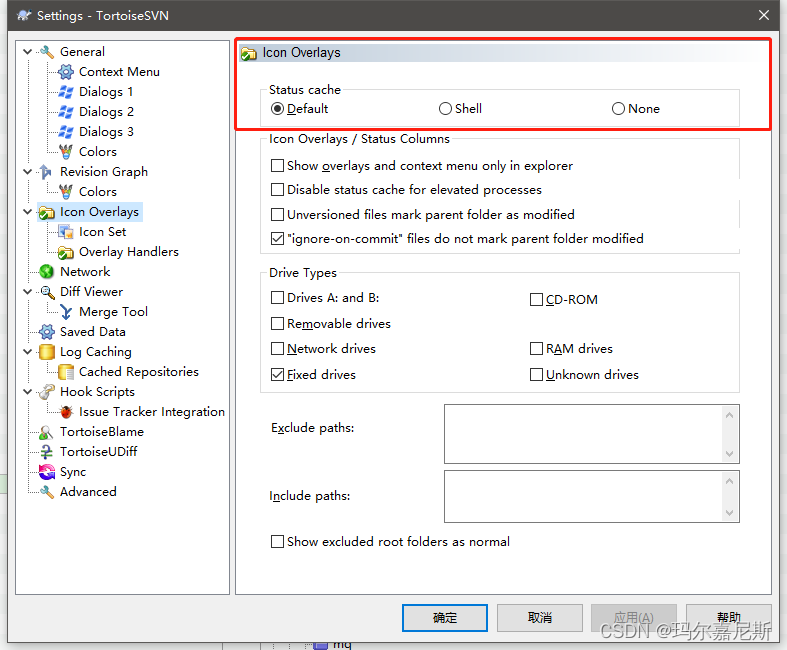
Task: Click the Dialogs 3 icon
Action: tap(66, 132)
